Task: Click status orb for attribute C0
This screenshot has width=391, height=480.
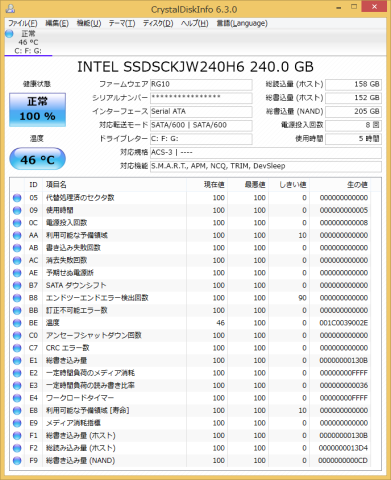Action: (17, 335)
